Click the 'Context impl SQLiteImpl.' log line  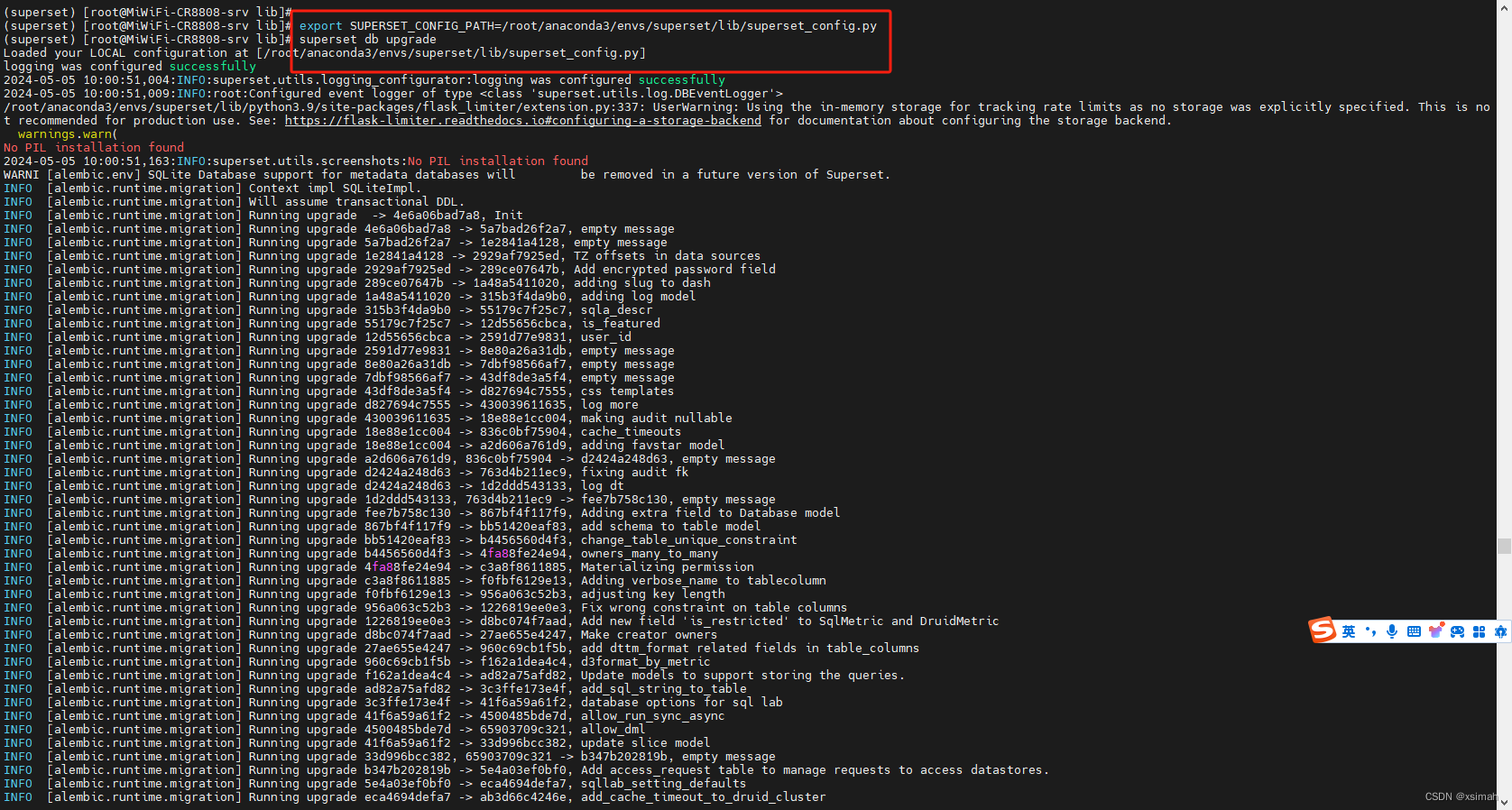click(x=213, y=188)
